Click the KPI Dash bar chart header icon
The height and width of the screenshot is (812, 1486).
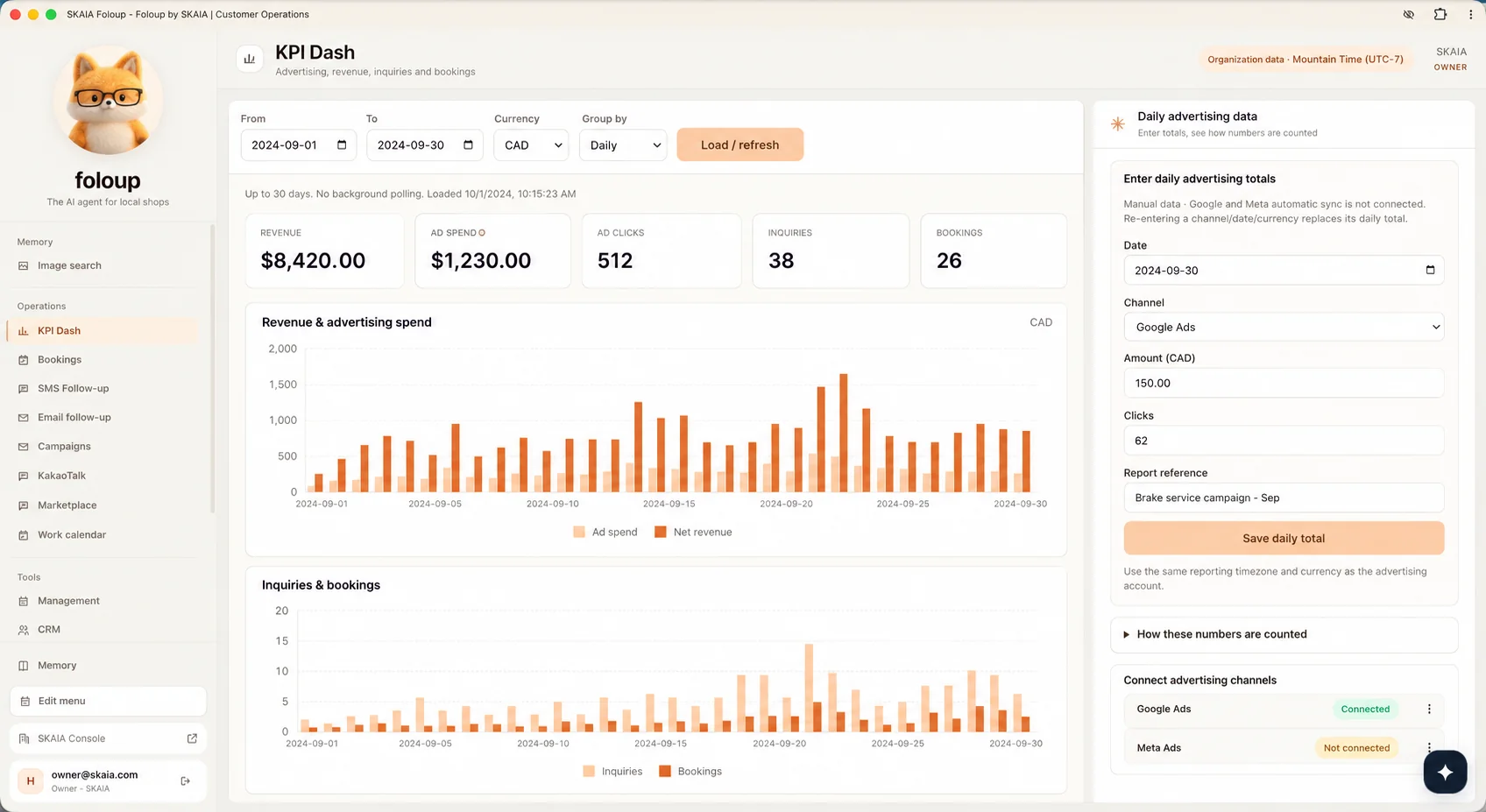250,59
